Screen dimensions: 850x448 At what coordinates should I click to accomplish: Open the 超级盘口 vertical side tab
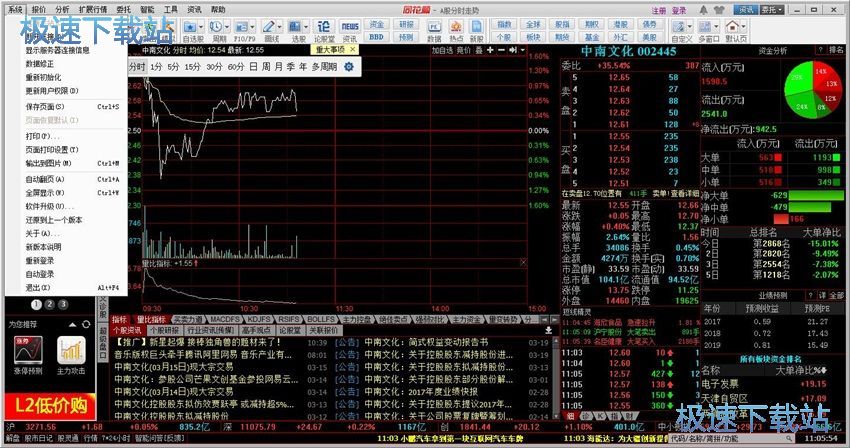[x=103, y=343]
